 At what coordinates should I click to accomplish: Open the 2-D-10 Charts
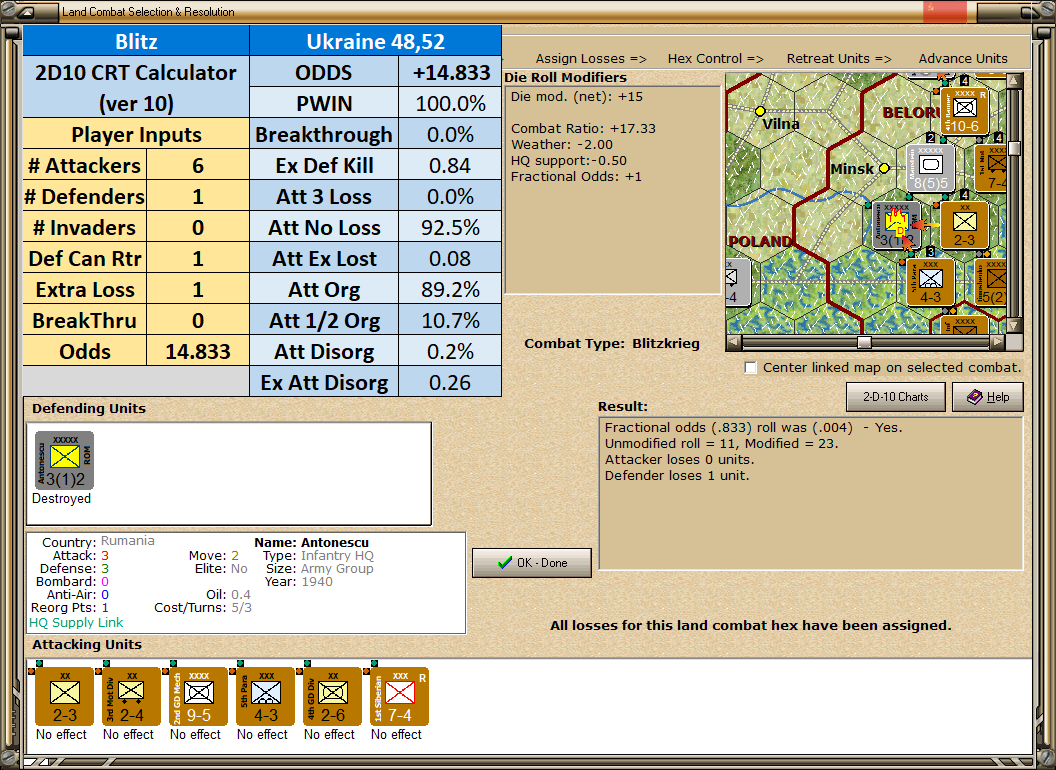(896, 397)
